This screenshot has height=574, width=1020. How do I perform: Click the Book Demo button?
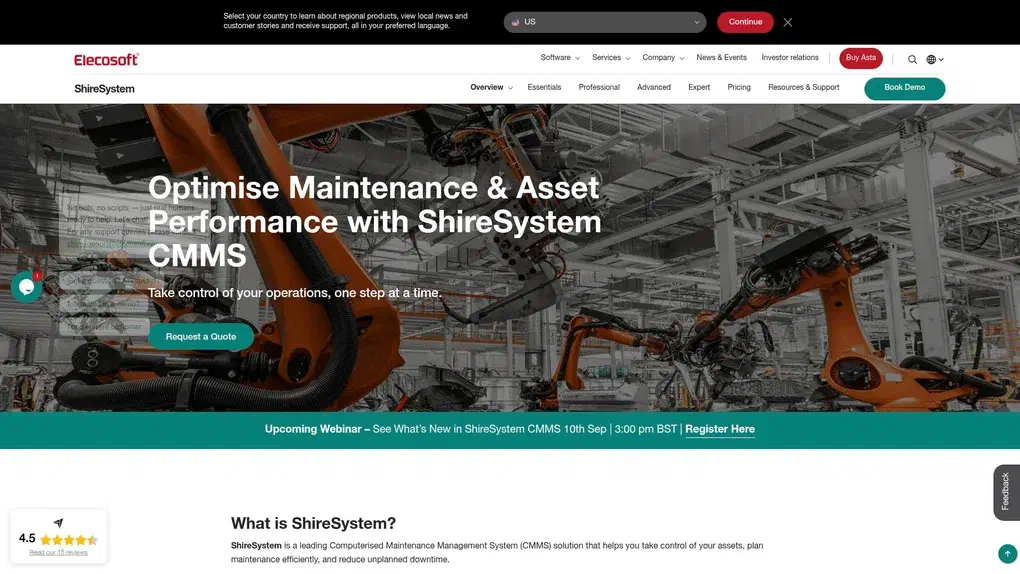[x=904, y=88]
